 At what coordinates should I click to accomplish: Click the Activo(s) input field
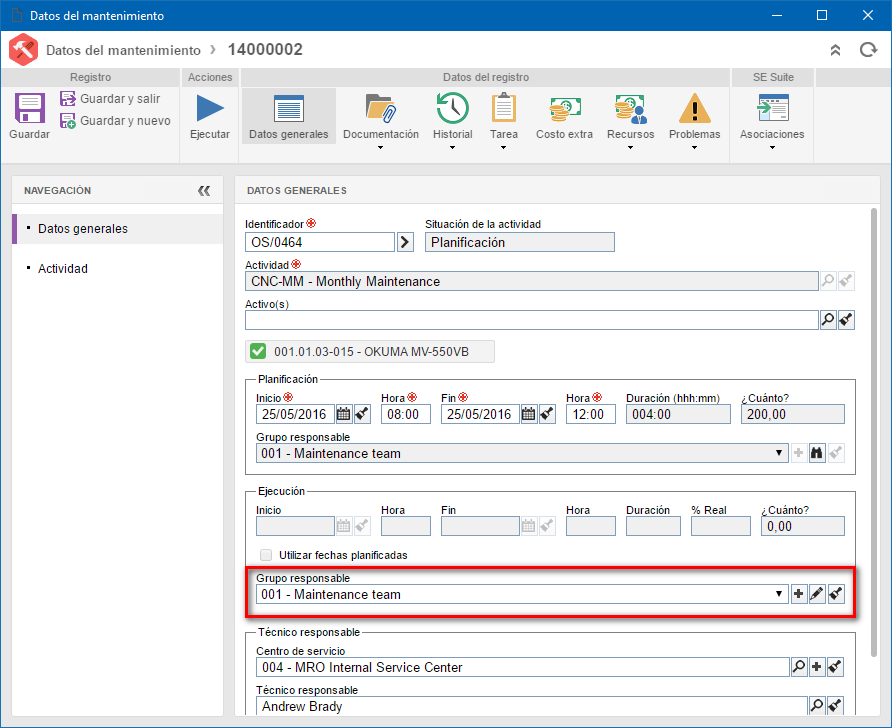pyautogui.click(x=531, y=320)
